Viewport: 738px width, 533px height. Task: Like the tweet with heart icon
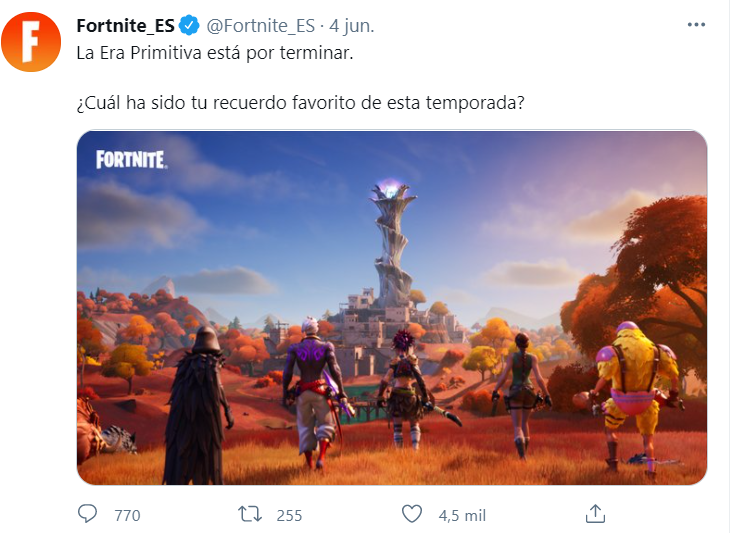coord(412,514)
